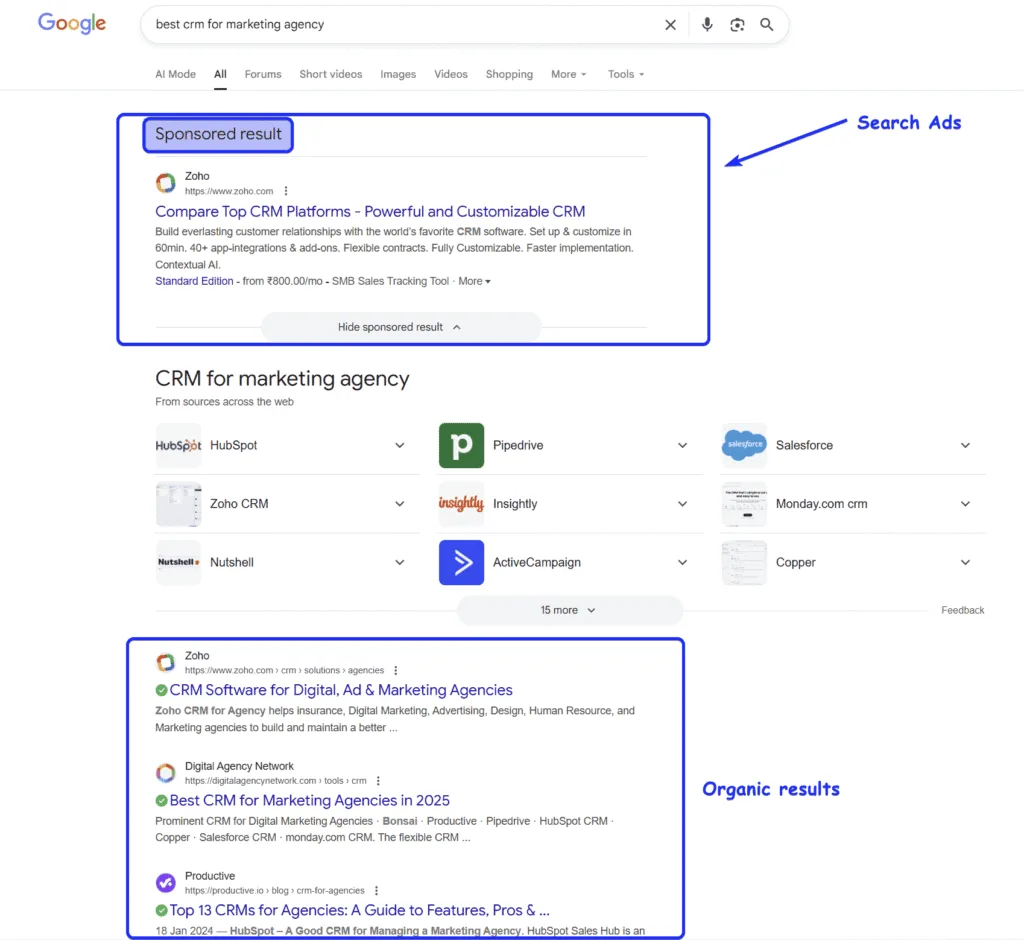The height and width of the screenshot is (940, 1024).
Task: Collapse the ad via Hide sponsored result
Action: pos(400,327)
